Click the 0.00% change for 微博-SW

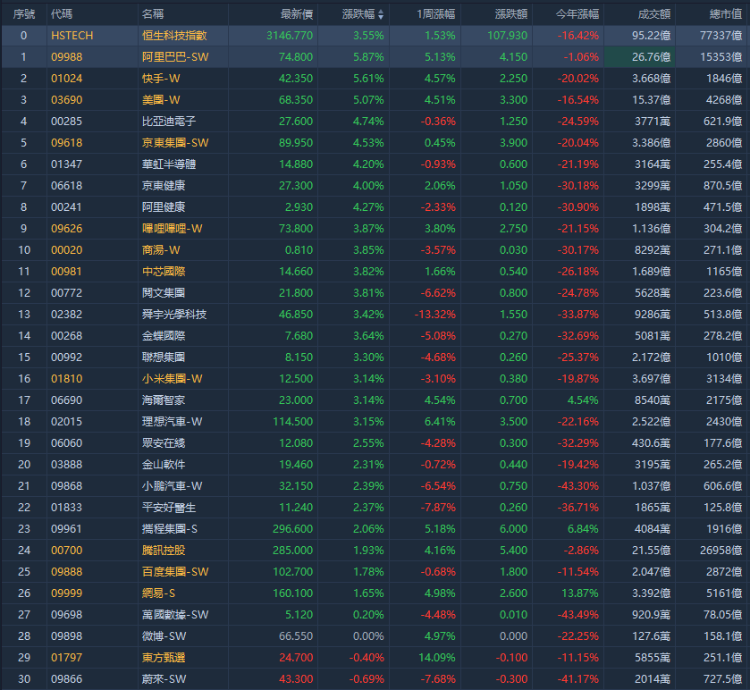click(368, 636)
